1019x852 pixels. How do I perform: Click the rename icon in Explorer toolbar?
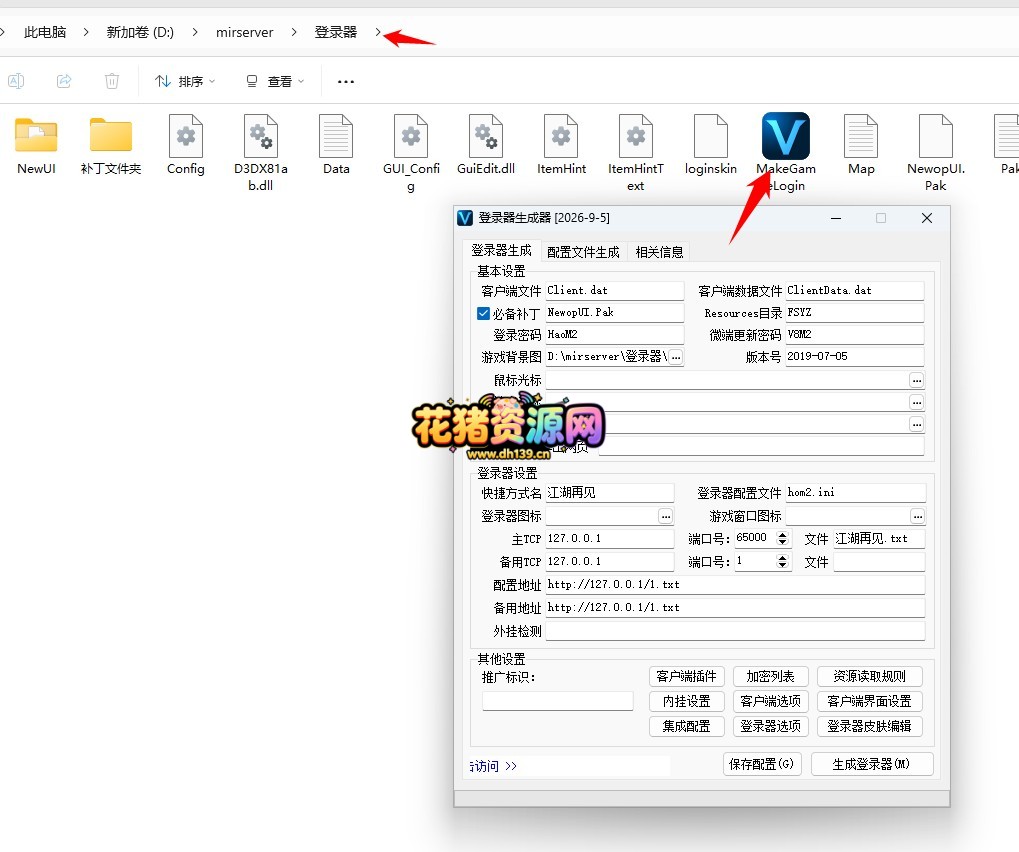pos(16,81)
